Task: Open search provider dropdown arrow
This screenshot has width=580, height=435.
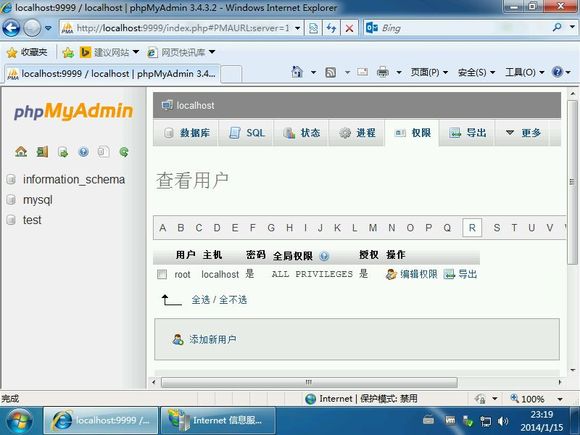Action: coord(572,27)
